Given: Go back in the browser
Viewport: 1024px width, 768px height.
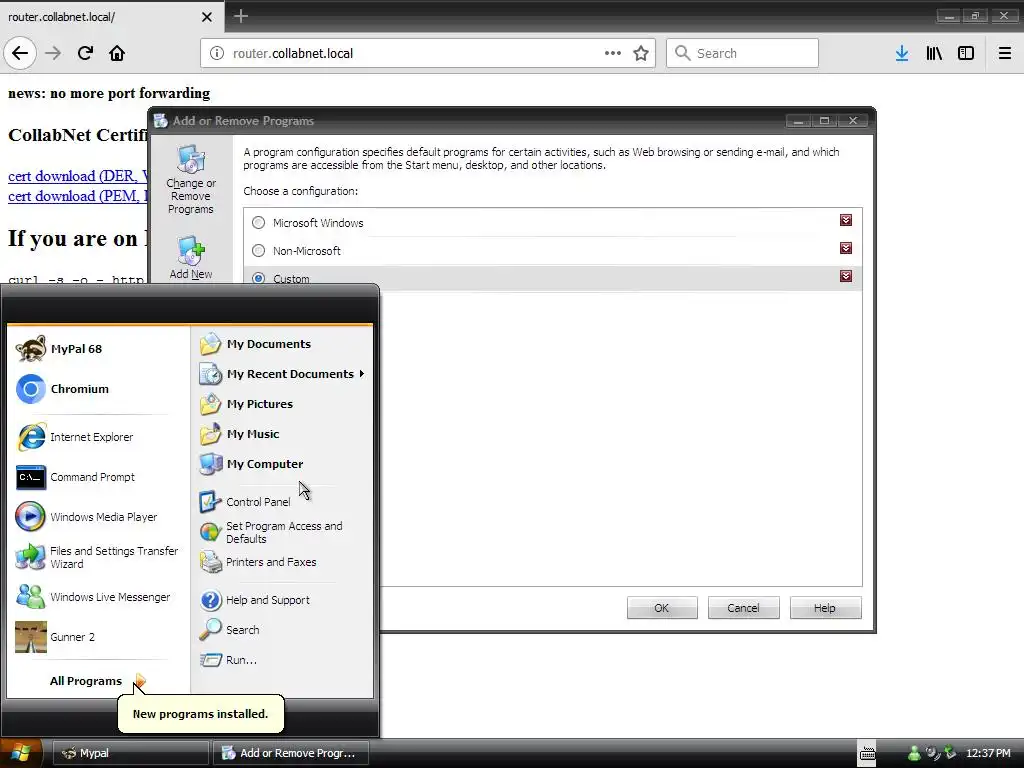Looking at the screenshot, I should click(x=20, y=53).
